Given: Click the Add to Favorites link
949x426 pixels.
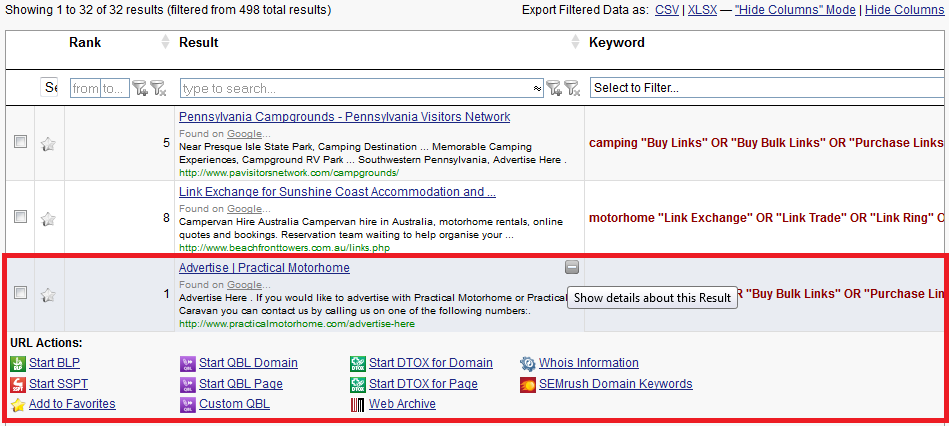Looking at the screenshot, I should tap(72, 404).
